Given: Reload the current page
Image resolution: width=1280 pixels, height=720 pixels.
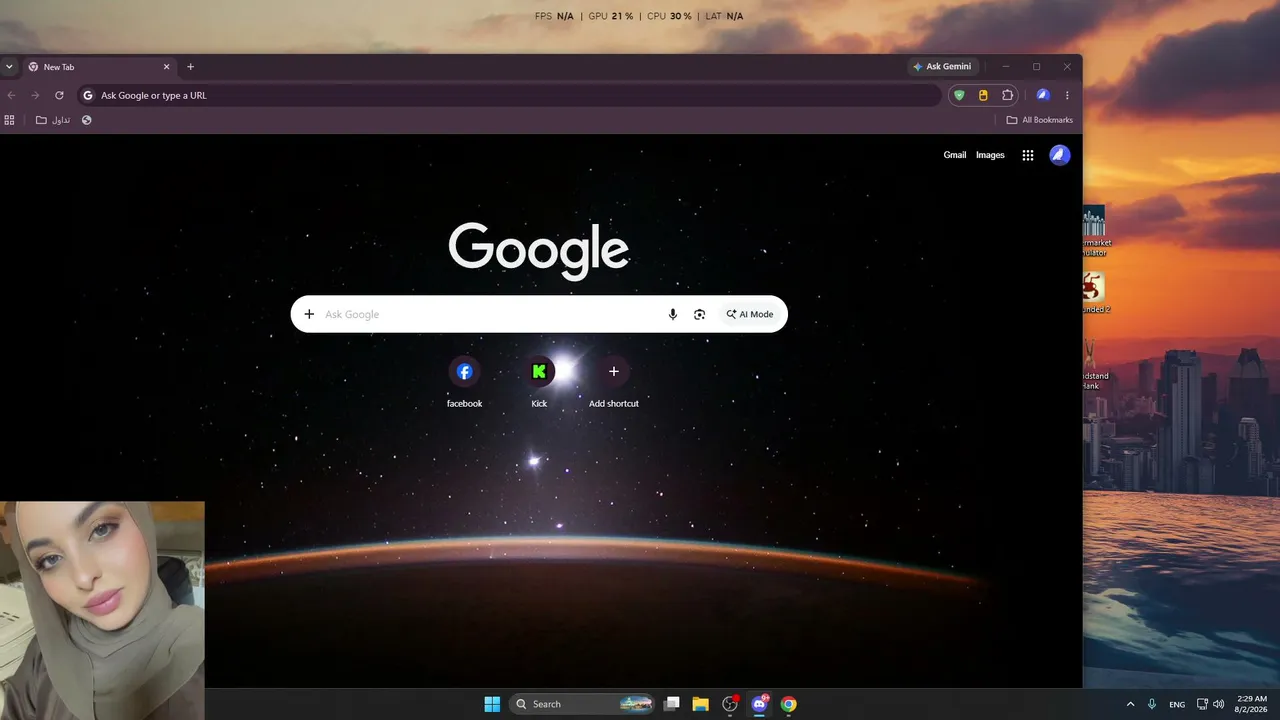Looking at the screenshot, I should (x=59, y=95).
